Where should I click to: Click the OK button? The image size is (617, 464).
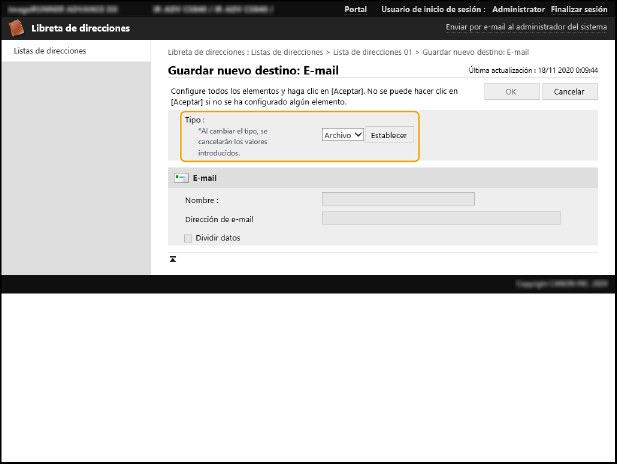510,91
